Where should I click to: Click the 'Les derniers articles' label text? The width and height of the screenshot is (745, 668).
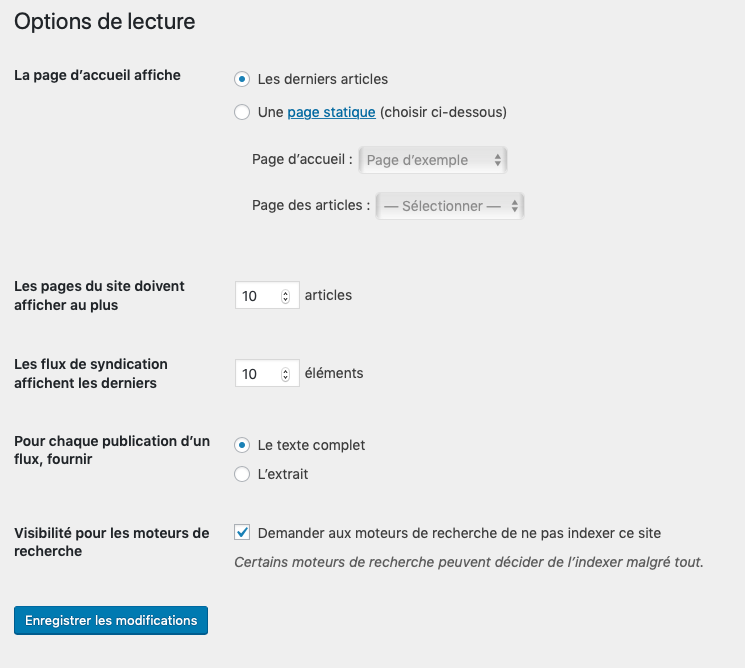coord(323,79)
